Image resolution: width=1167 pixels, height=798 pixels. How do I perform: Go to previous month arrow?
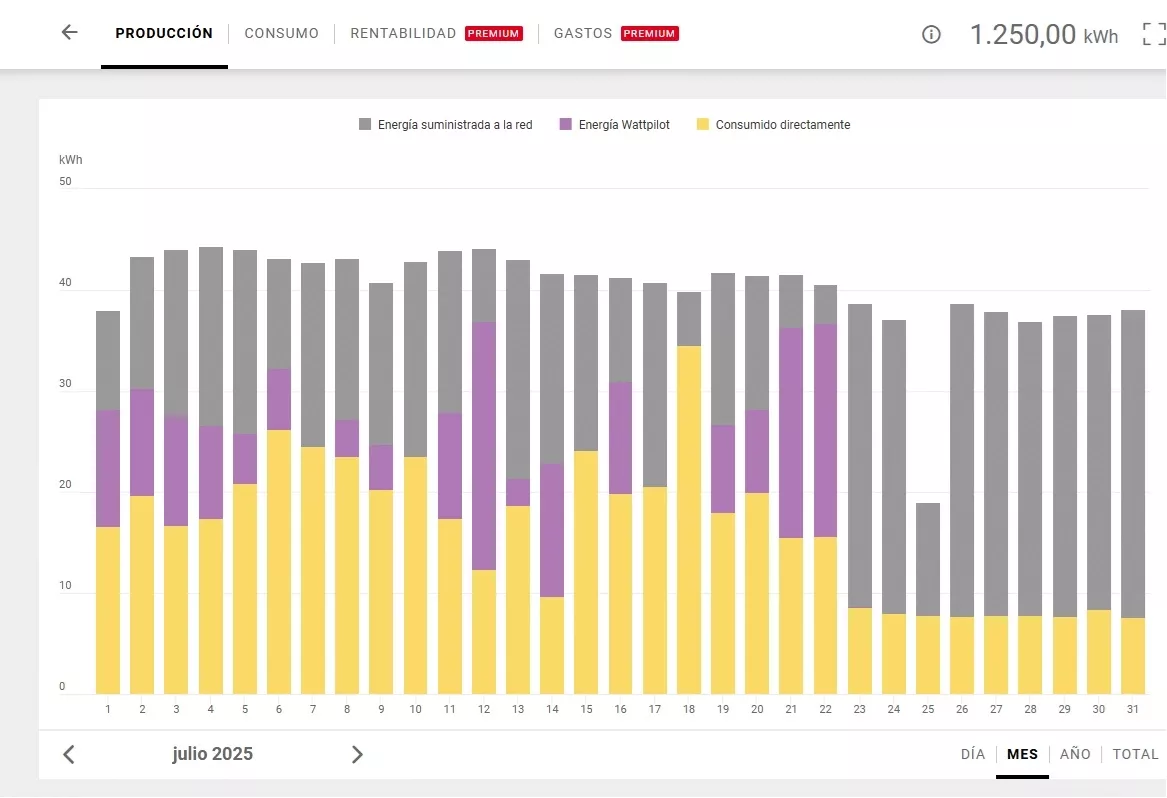tap(69, 755)
